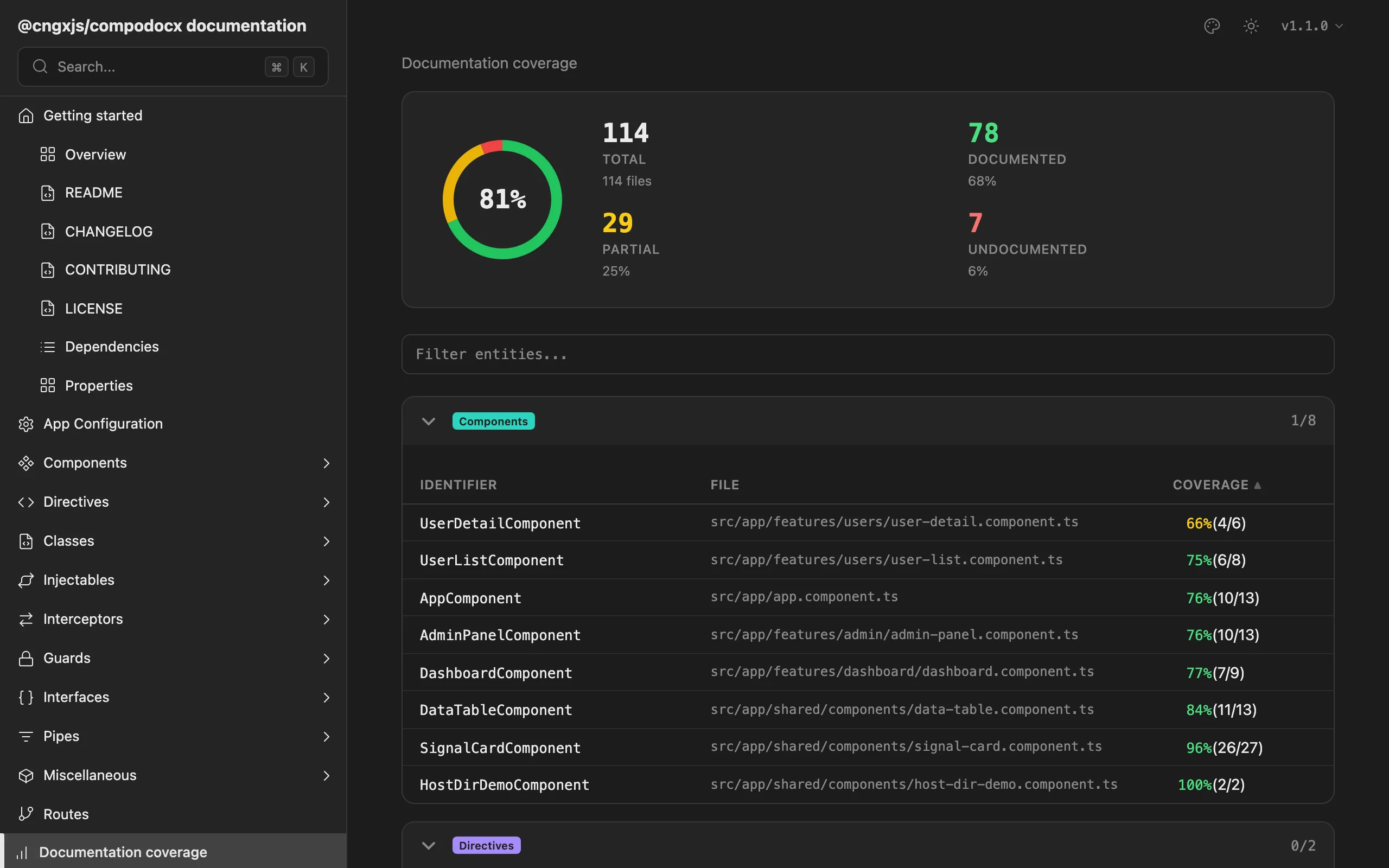The image size is (1389, 868).
Task: Click the Miscellaneous box icon
Action: click(26, 775)
